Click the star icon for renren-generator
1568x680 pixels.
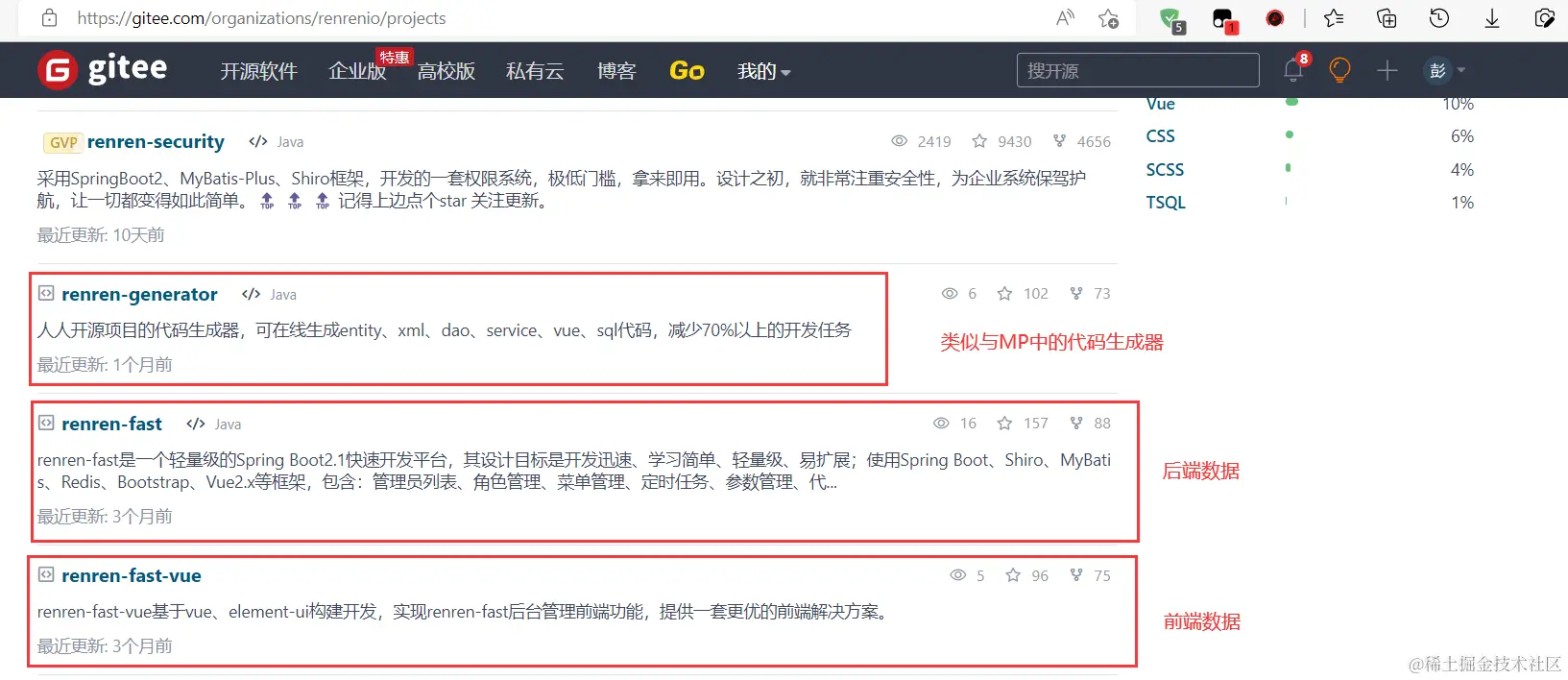click(1004, 293)
